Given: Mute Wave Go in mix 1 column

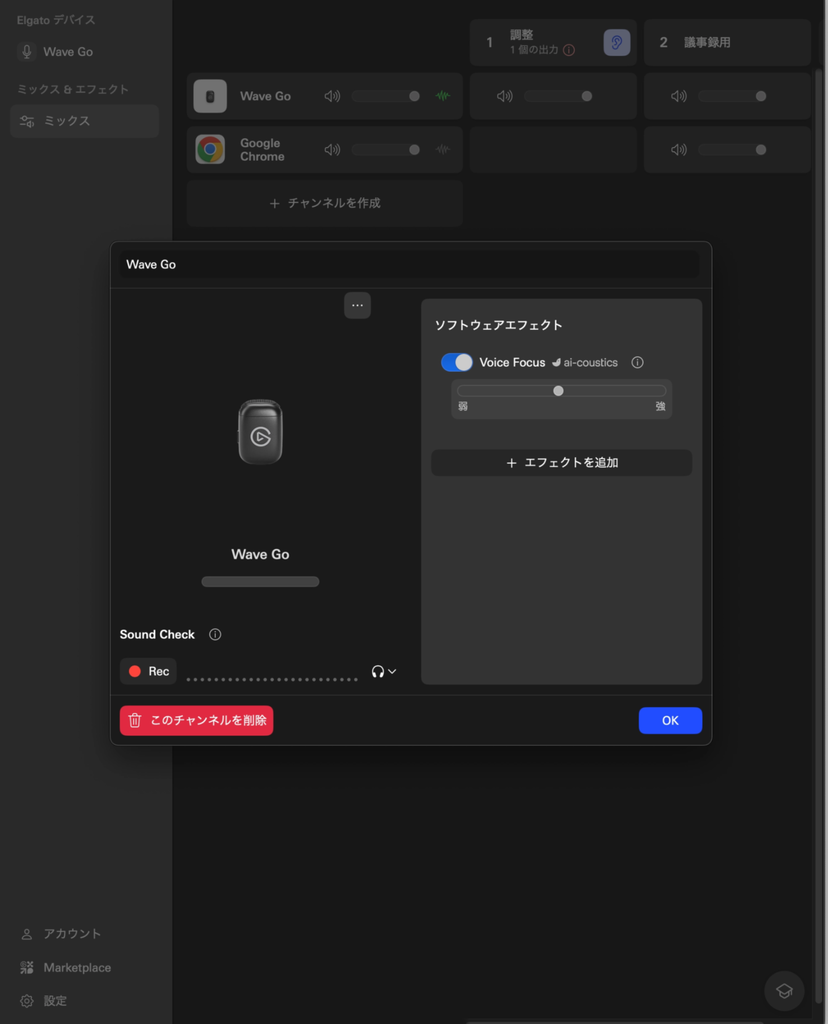Looking at the screenshot, I should coord(505,97).
